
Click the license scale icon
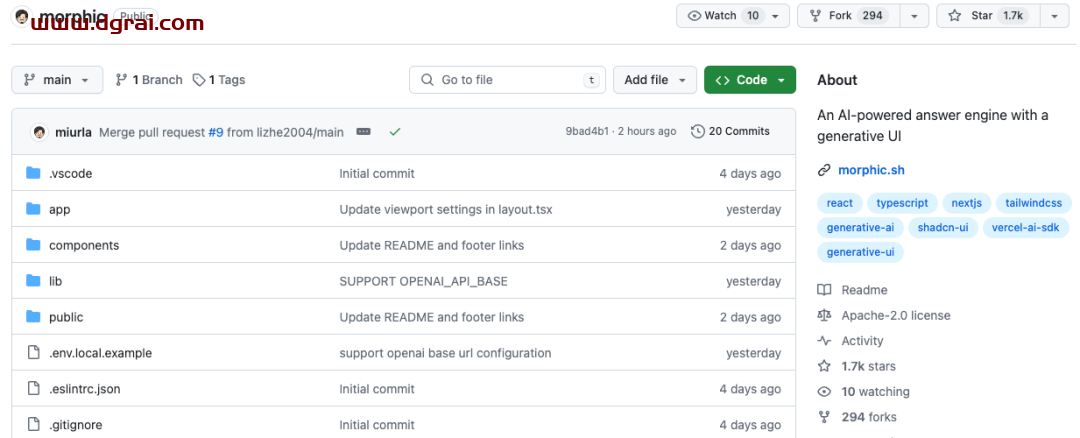(824, 315)
